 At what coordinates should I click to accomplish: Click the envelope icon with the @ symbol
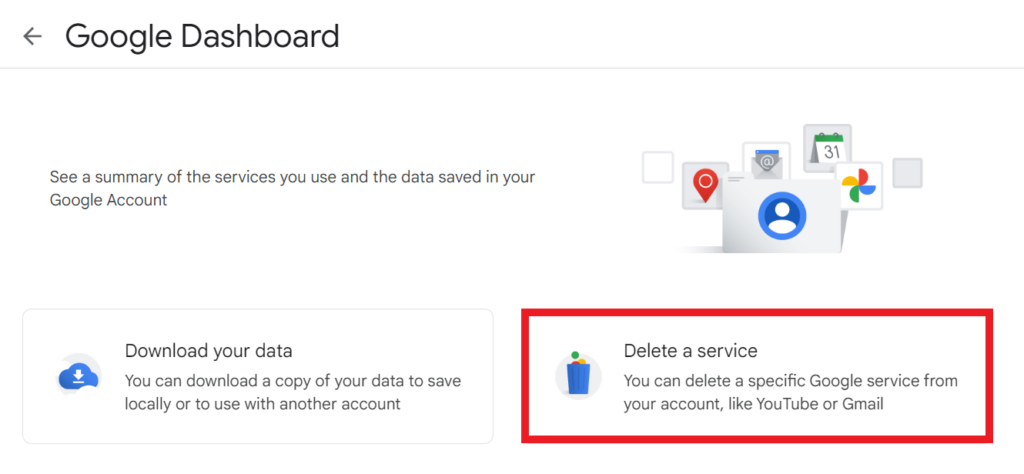[x=766, y=160]
